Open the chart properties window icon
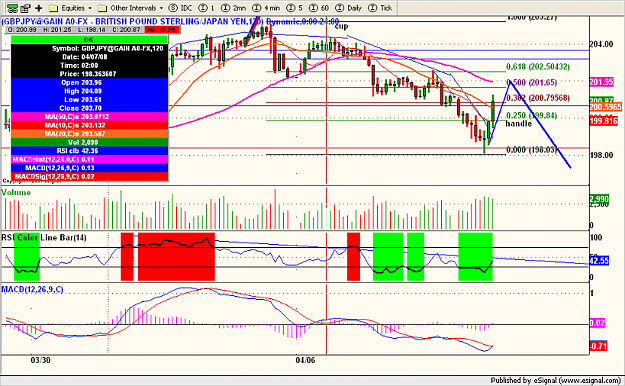Viewport: 625px width, 386px height. (x=26, y=8)
